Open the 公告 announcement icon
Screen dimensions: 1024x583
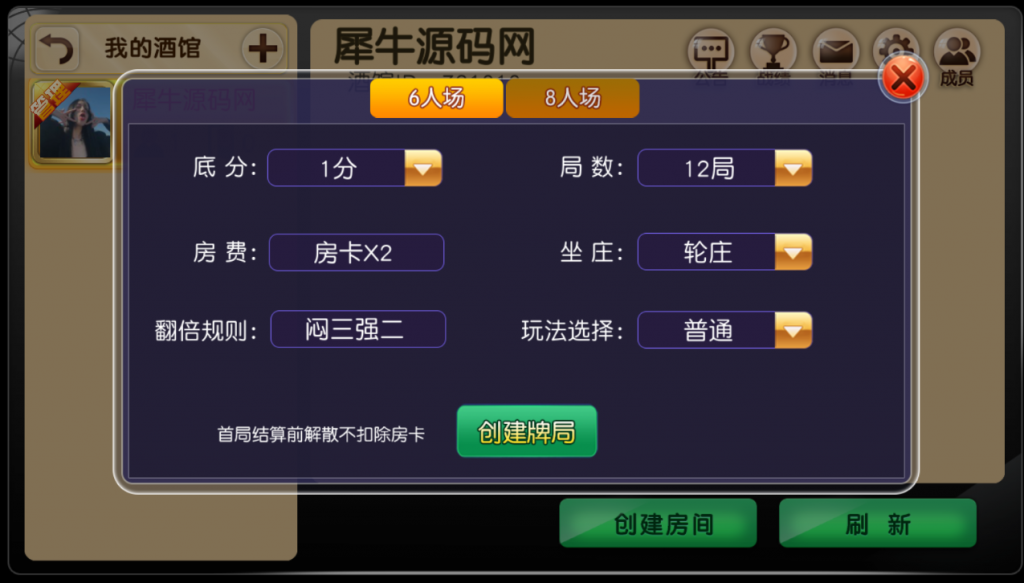pos(711,51)
